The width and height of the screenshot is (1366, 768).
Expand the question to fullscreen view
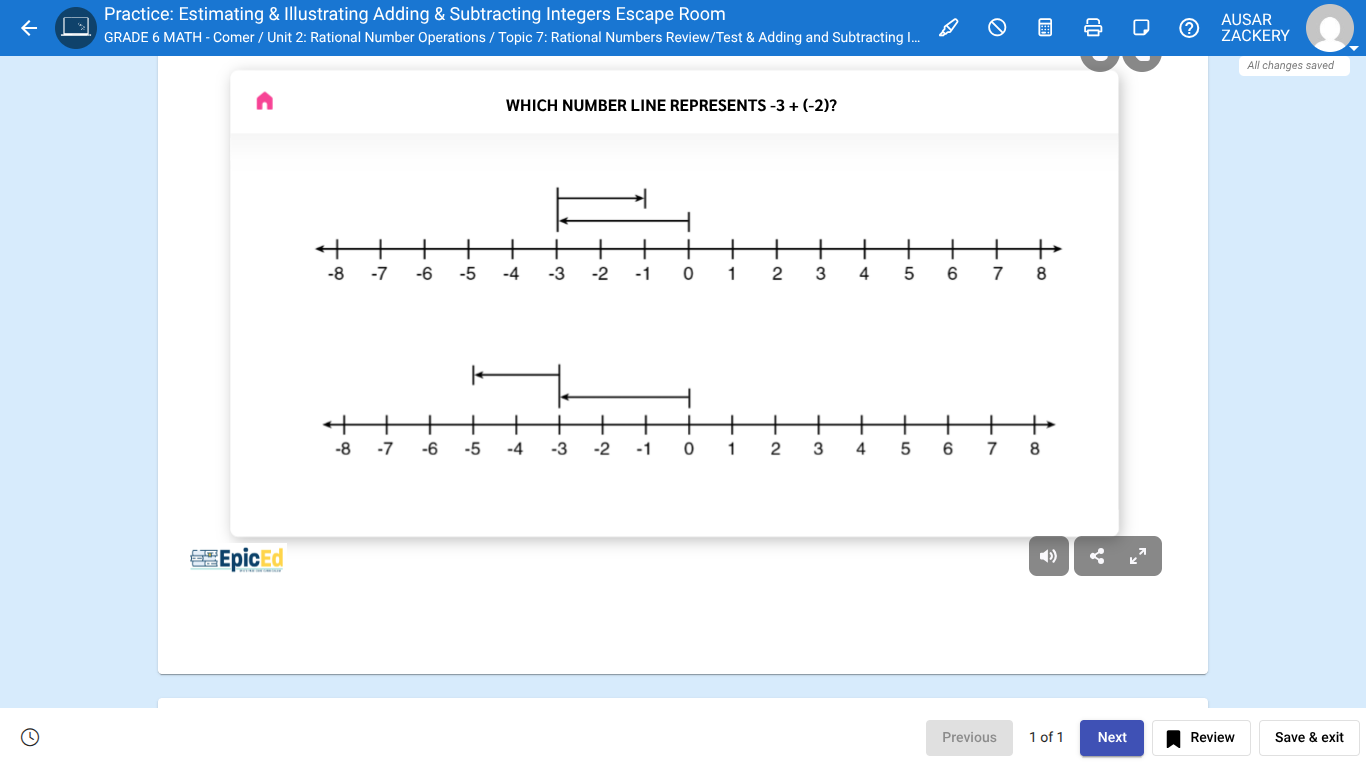click(1138, 555)
